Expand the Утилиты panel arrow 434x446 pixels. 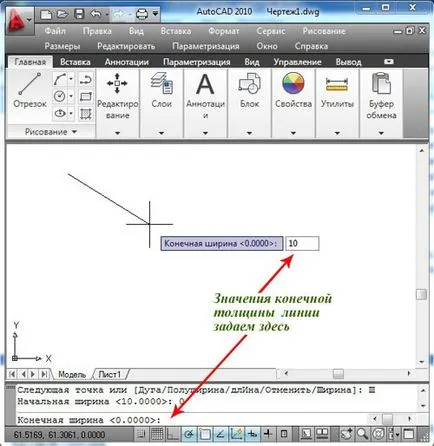(337, 133)
